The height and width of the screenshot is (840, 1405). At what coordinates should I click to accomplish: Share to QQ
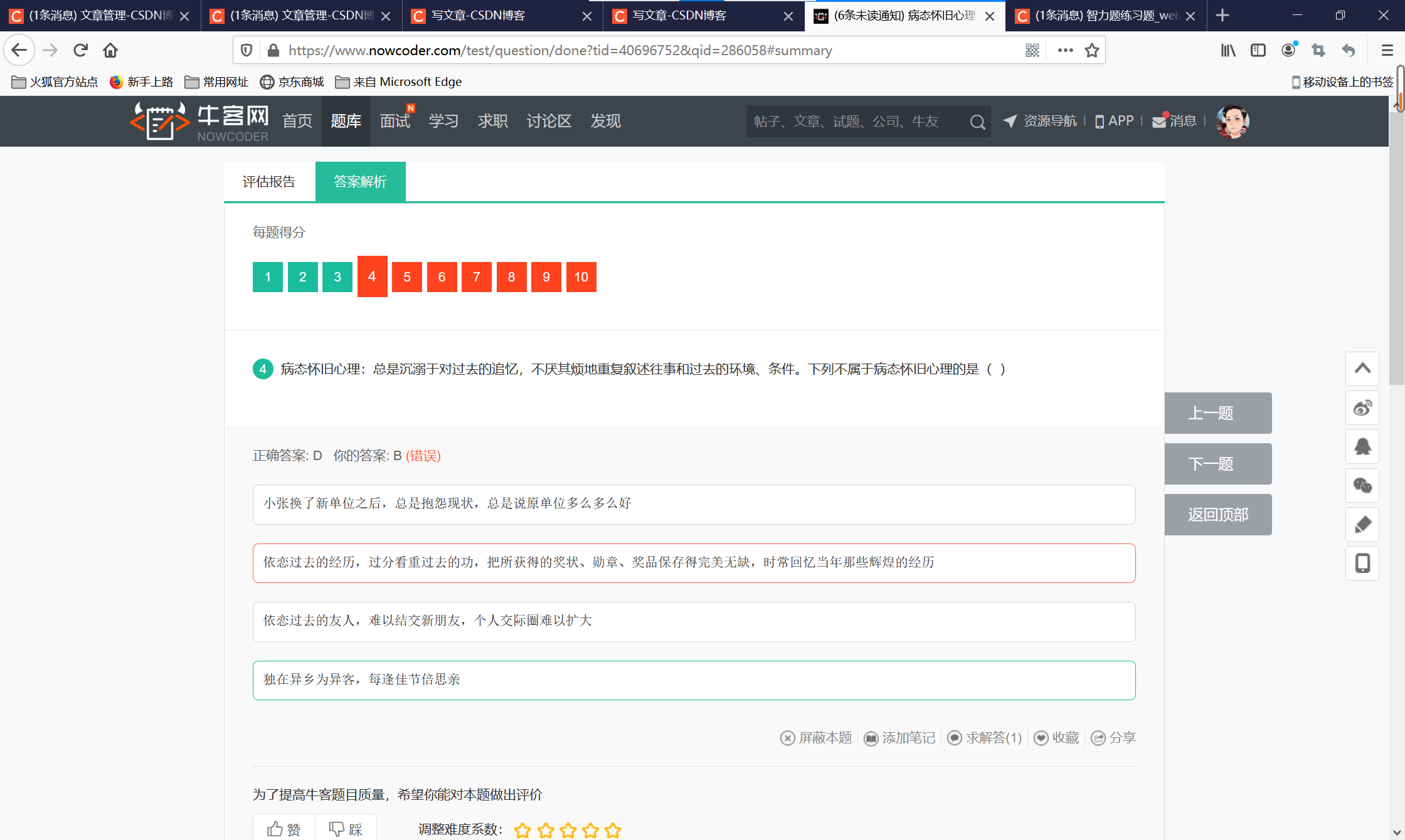(1362, 447)
